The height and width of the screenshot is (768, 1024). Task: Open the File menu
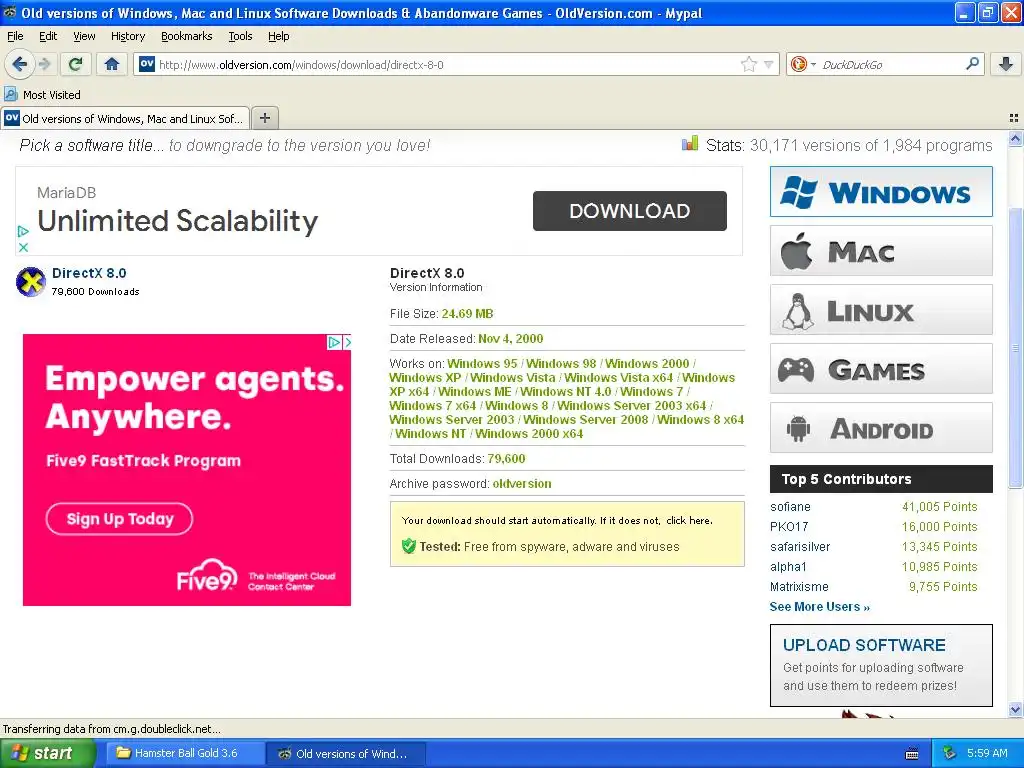click(15, 36)
